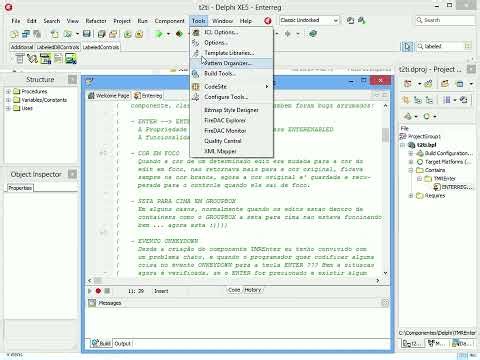This screenshot has height=360, width=480.
Task: Launch XML Mapper
Action: click(232, 151)
